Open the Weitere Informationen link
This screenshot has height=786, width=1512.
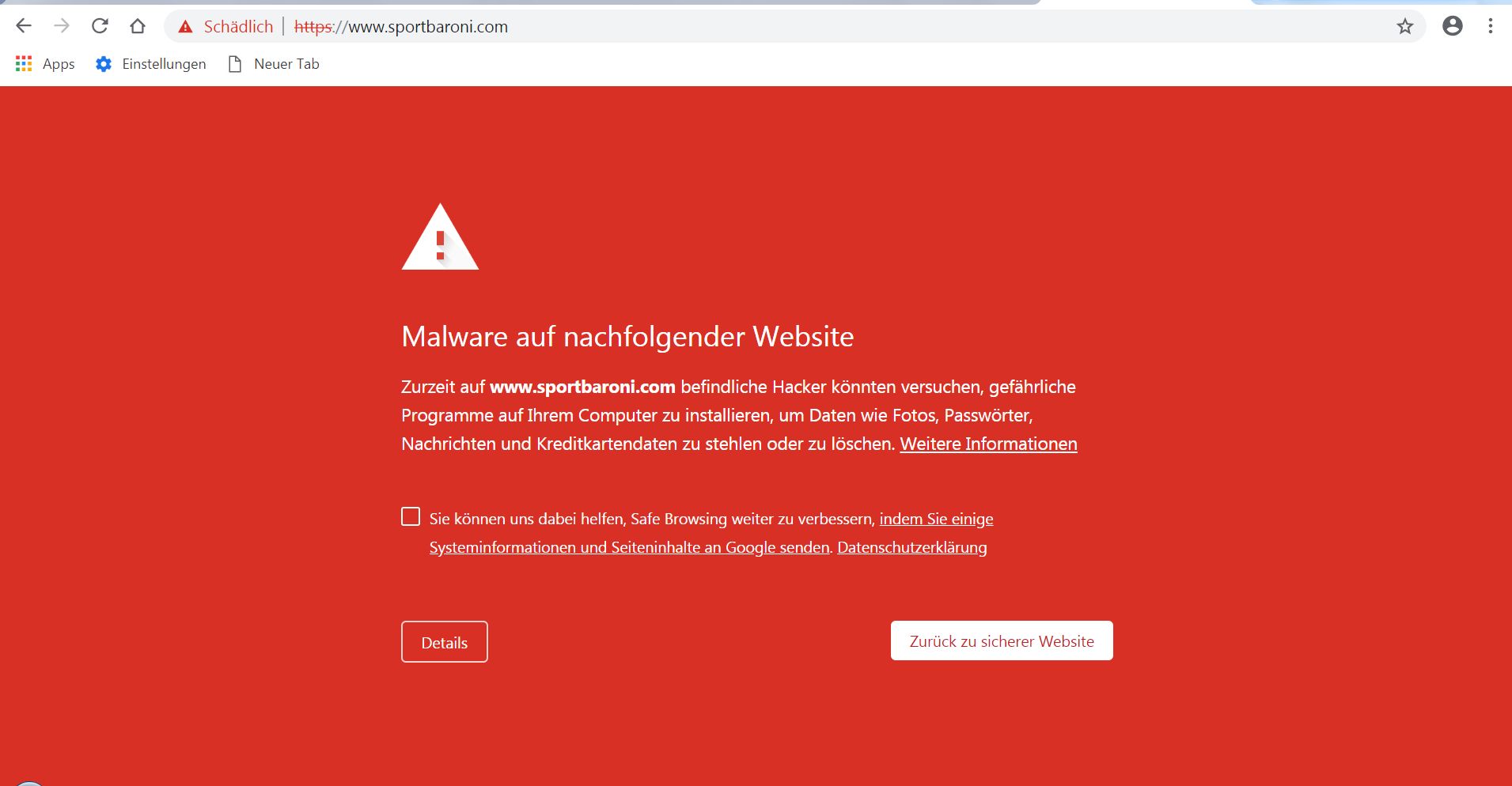988,444
